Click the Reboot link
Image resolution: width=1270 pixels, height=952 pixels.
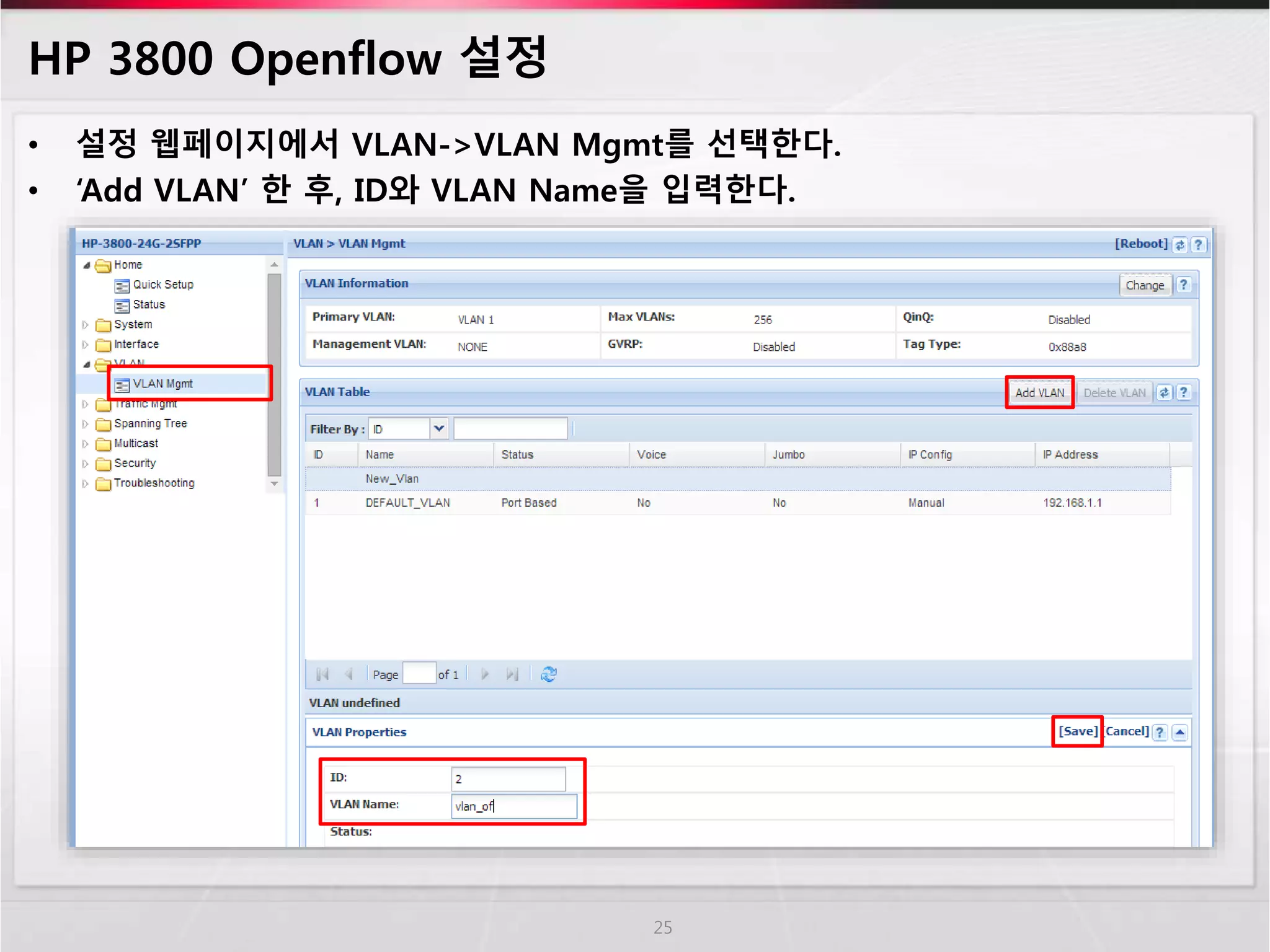click(1141, 244)
